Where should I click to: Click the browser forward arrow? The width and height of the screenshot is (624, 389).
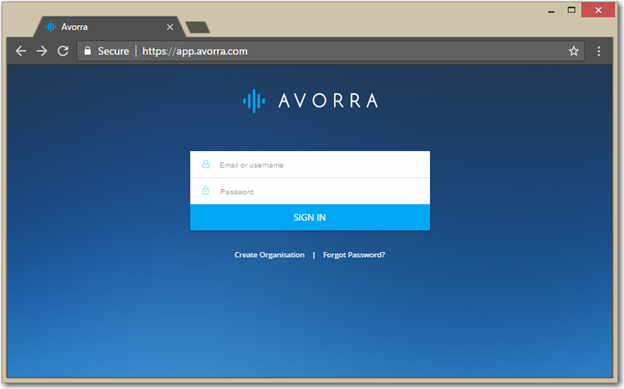point(42,51)
